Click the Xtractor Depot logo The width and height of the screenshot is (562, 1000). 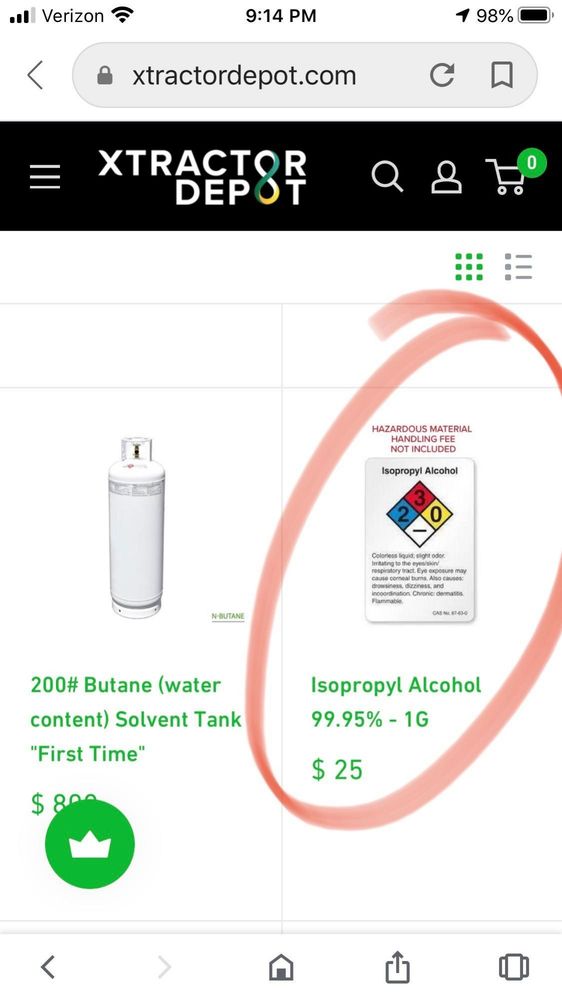pyautogui.click(x=202, y=177)
